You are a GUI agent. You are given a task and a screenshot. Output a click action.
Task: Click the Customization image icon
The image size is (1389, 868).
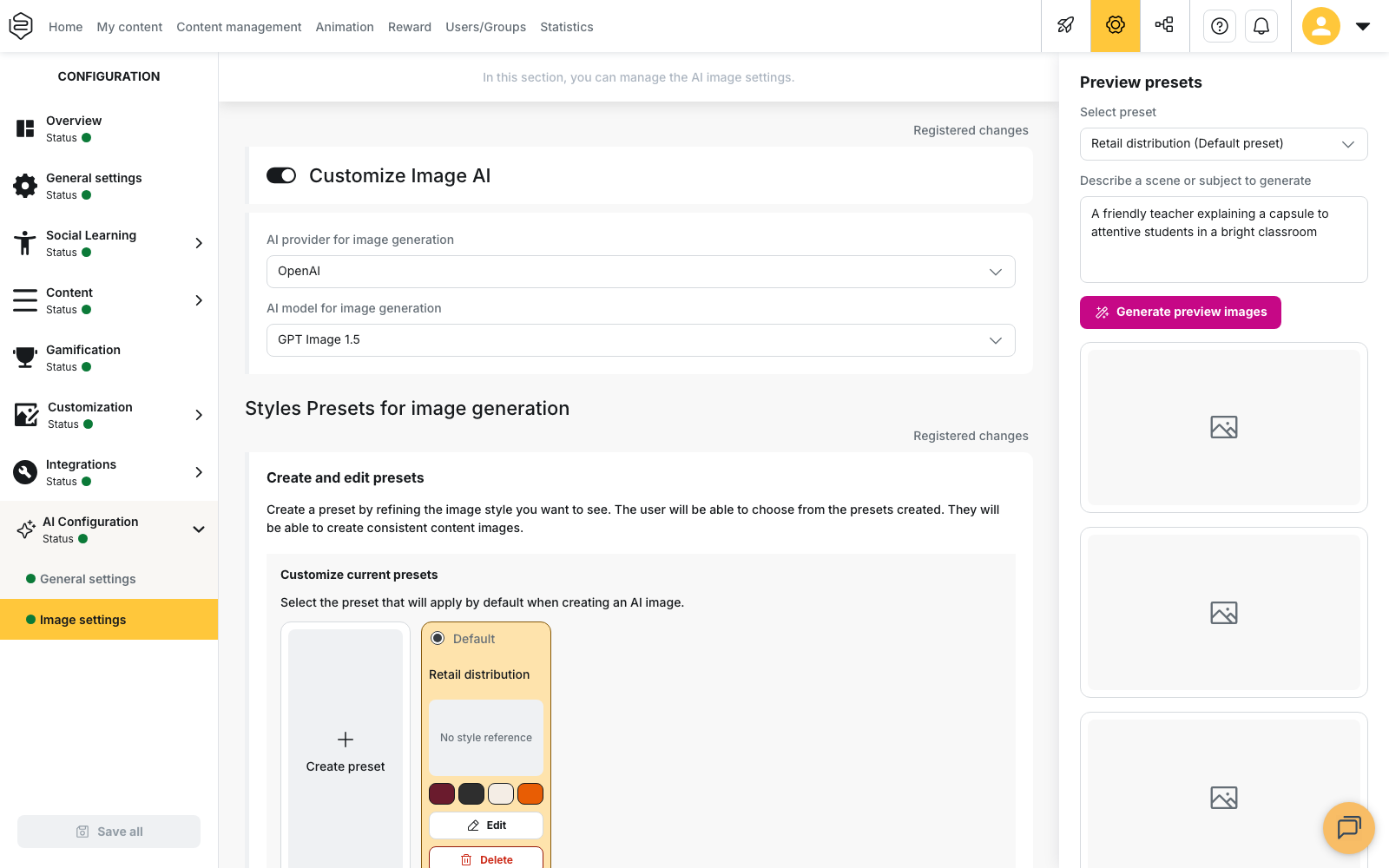pos(26,415)
